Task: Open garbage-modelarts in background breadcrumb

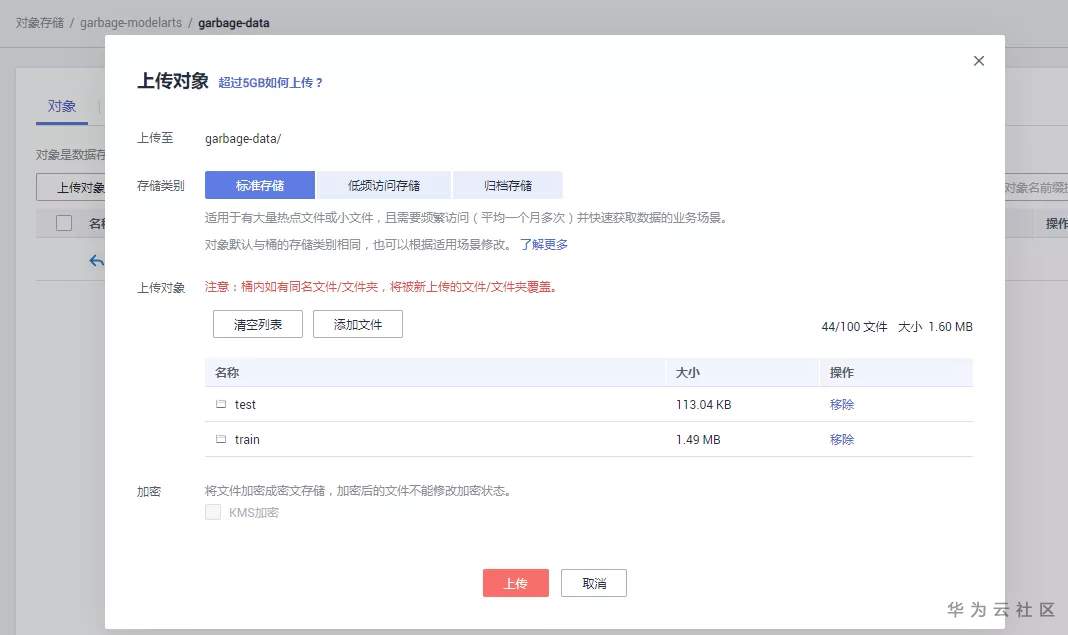Action: [131, 22]
